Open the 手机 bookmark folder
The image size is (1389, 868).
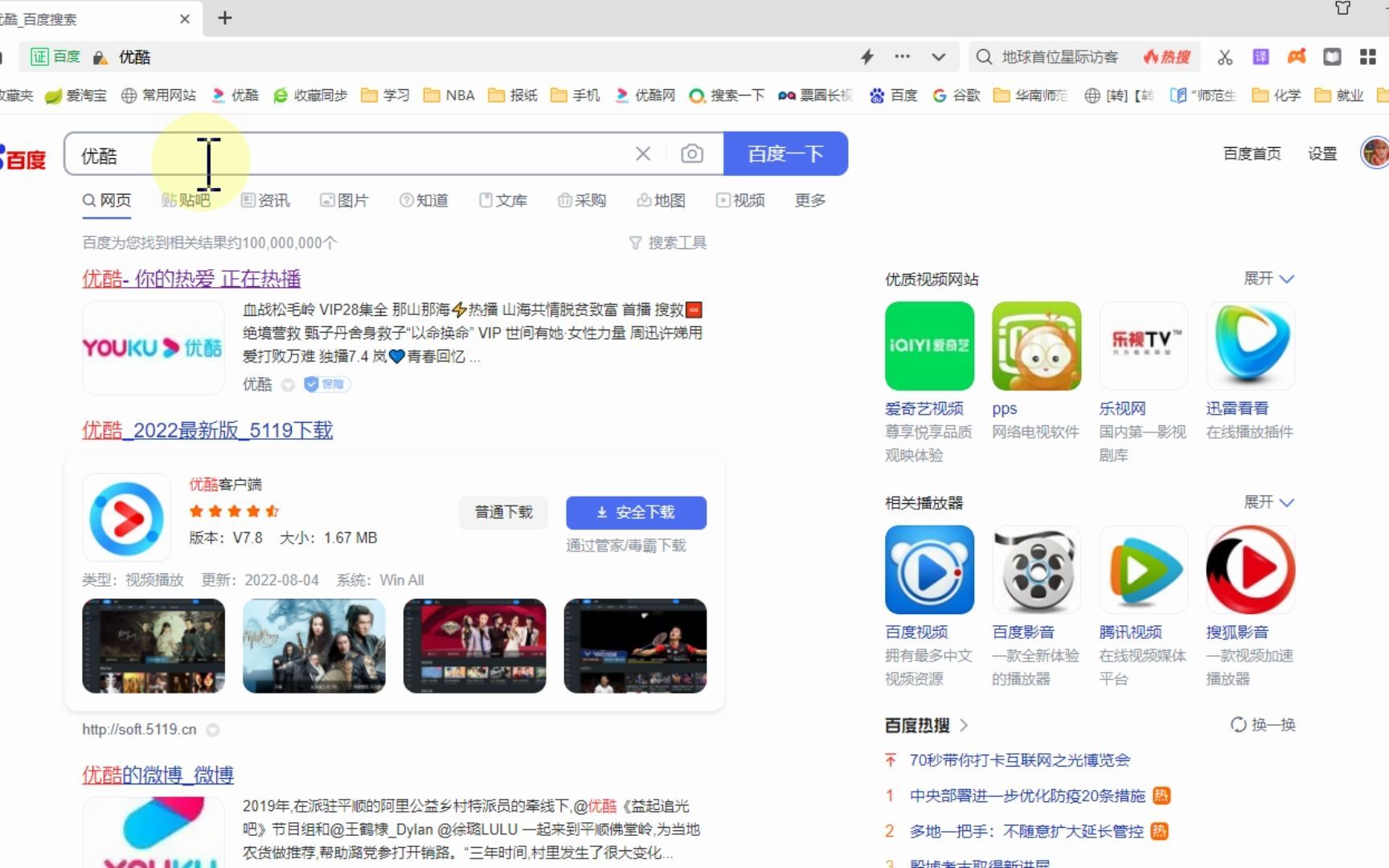[x=576, y=95]
